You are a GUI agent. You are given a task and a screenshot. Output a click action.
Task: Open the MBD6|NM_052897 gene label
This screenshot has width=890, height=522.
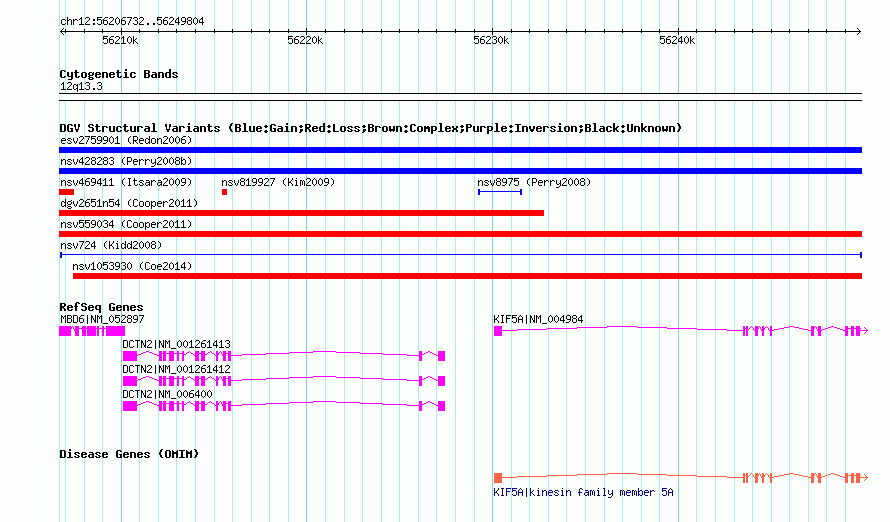pyautogui.click(x=102, y=319)
